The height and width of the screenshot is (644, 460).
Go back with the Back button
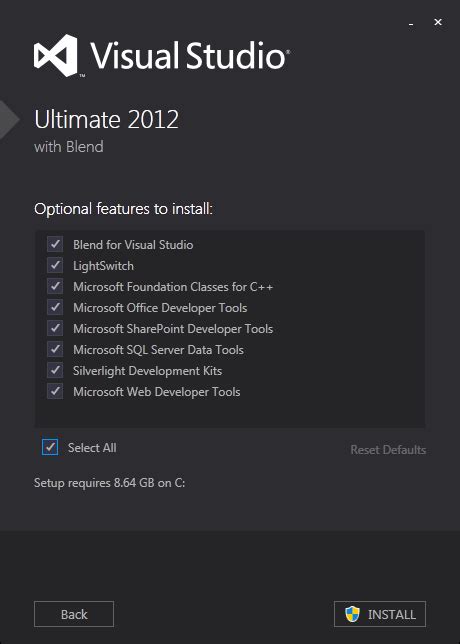(74, 614)
